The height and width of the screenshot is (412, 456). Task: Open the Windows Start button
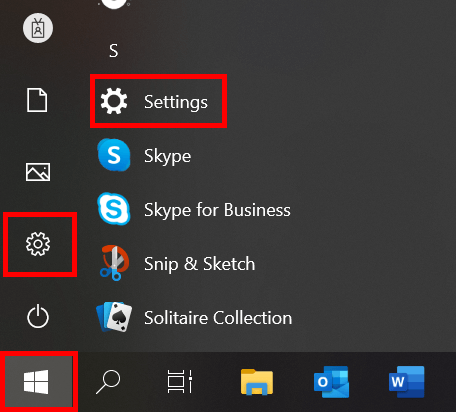[x=36, y=382]
